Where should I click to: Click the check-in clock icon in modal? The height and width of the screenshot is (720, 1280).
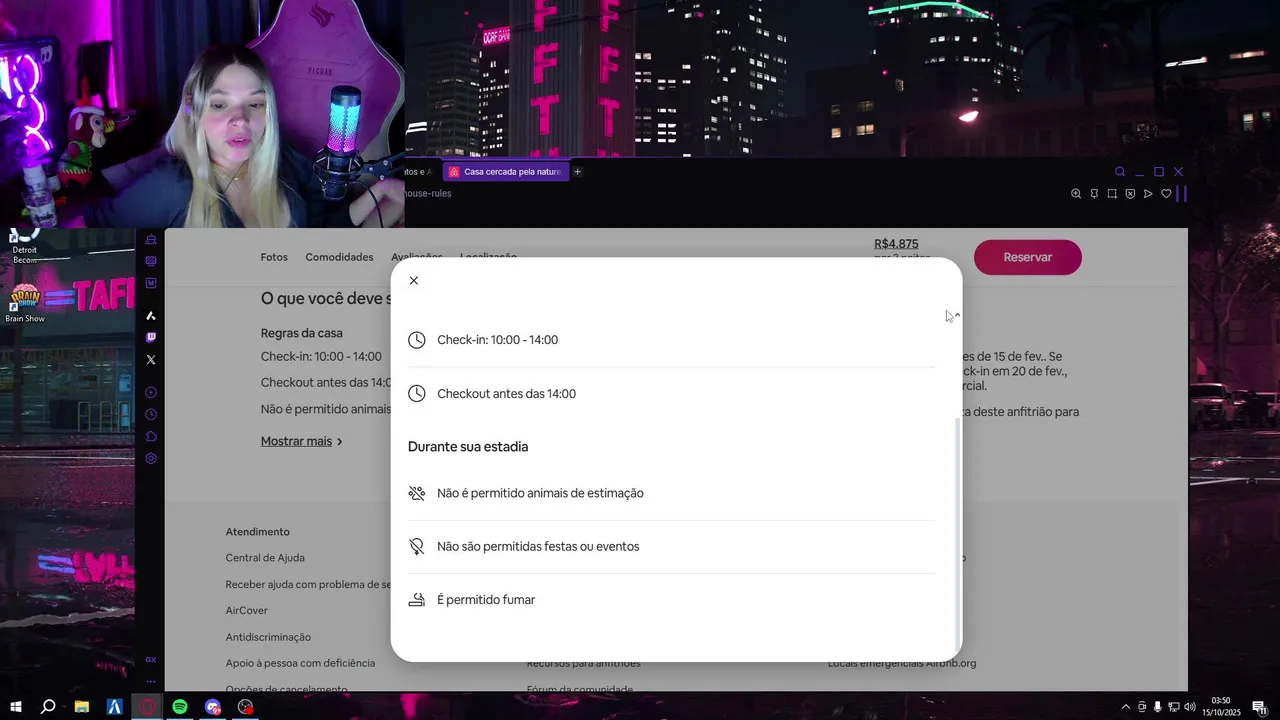(x=417, y=340)
